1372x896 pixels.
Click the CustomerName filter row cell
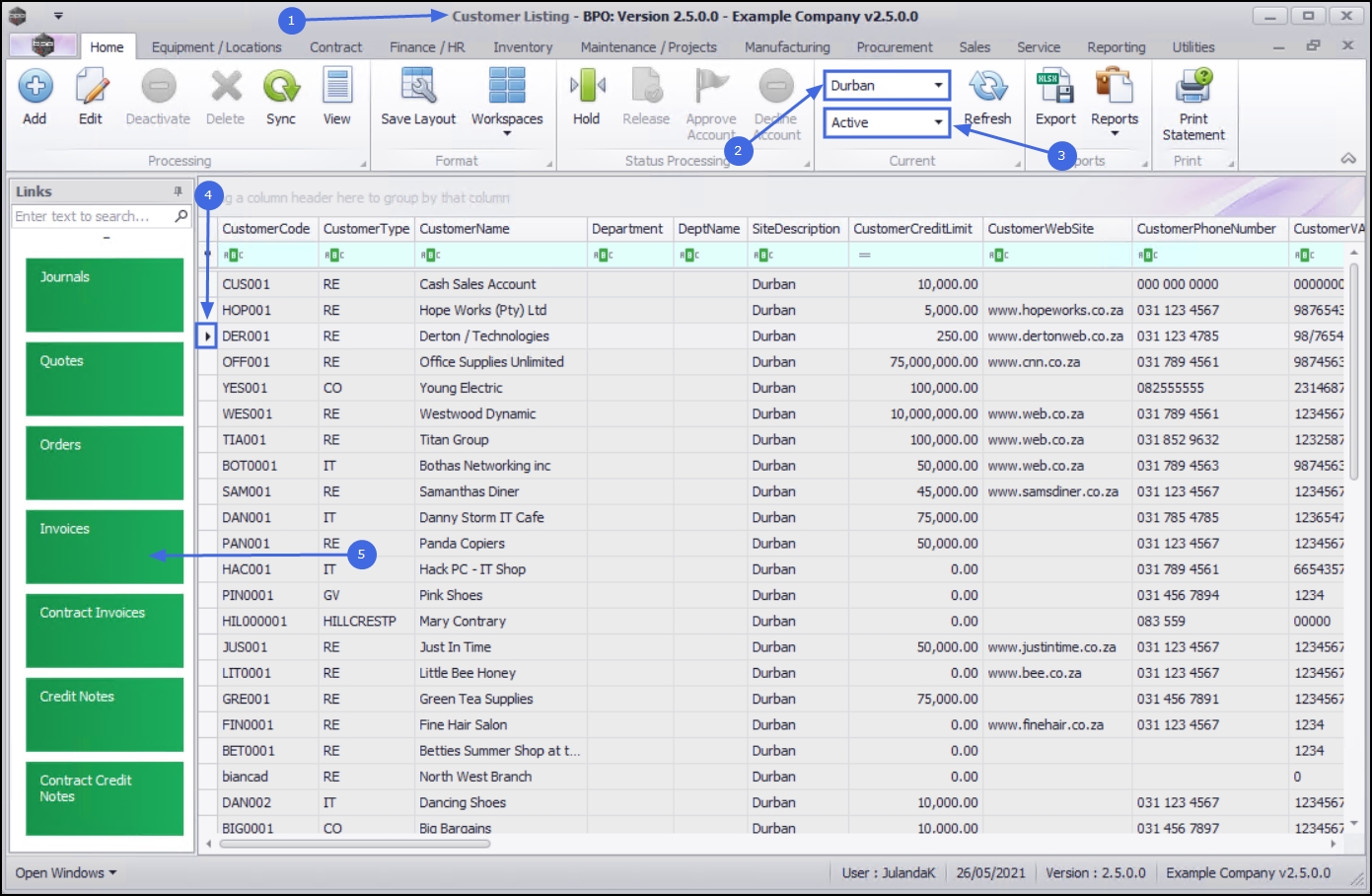(x=500, y=255)
